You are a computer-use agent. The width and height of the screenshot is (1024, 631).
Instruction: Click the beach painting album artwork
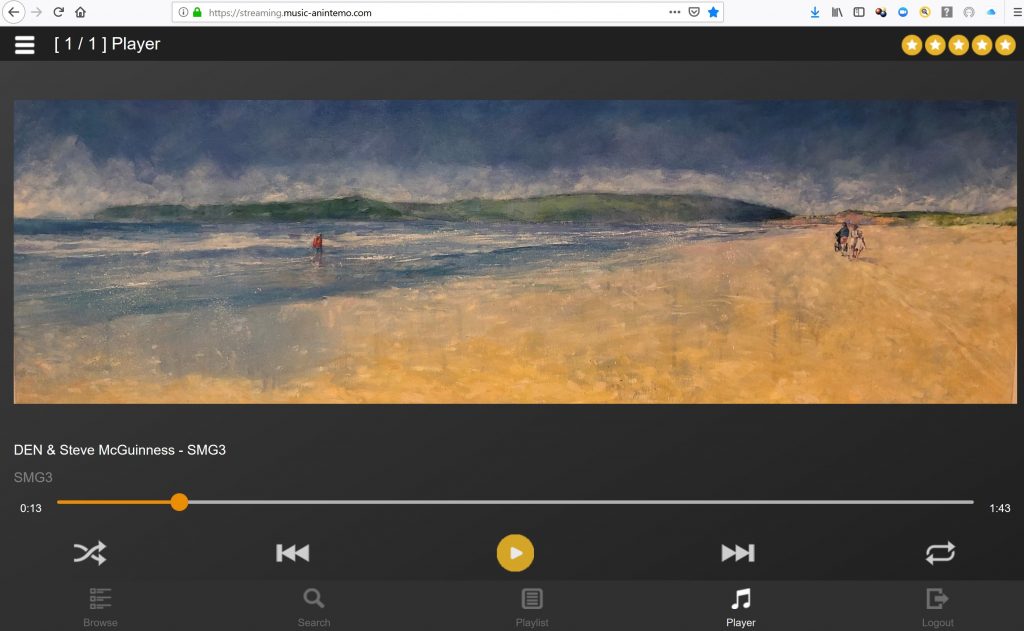(x=515, y=251)
